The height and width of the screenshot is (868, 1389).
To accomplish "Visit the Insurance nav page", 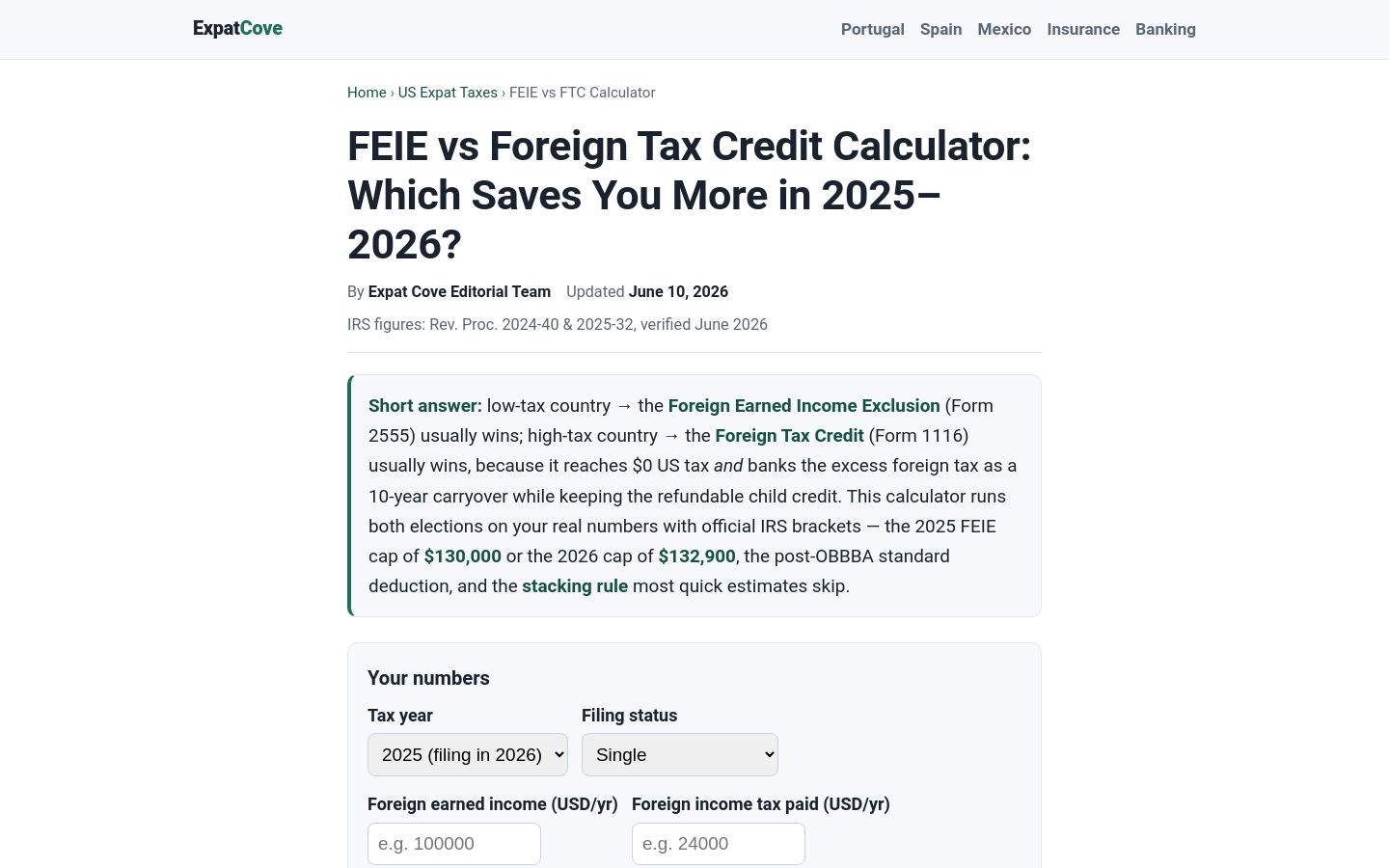I will point(1083,29).
